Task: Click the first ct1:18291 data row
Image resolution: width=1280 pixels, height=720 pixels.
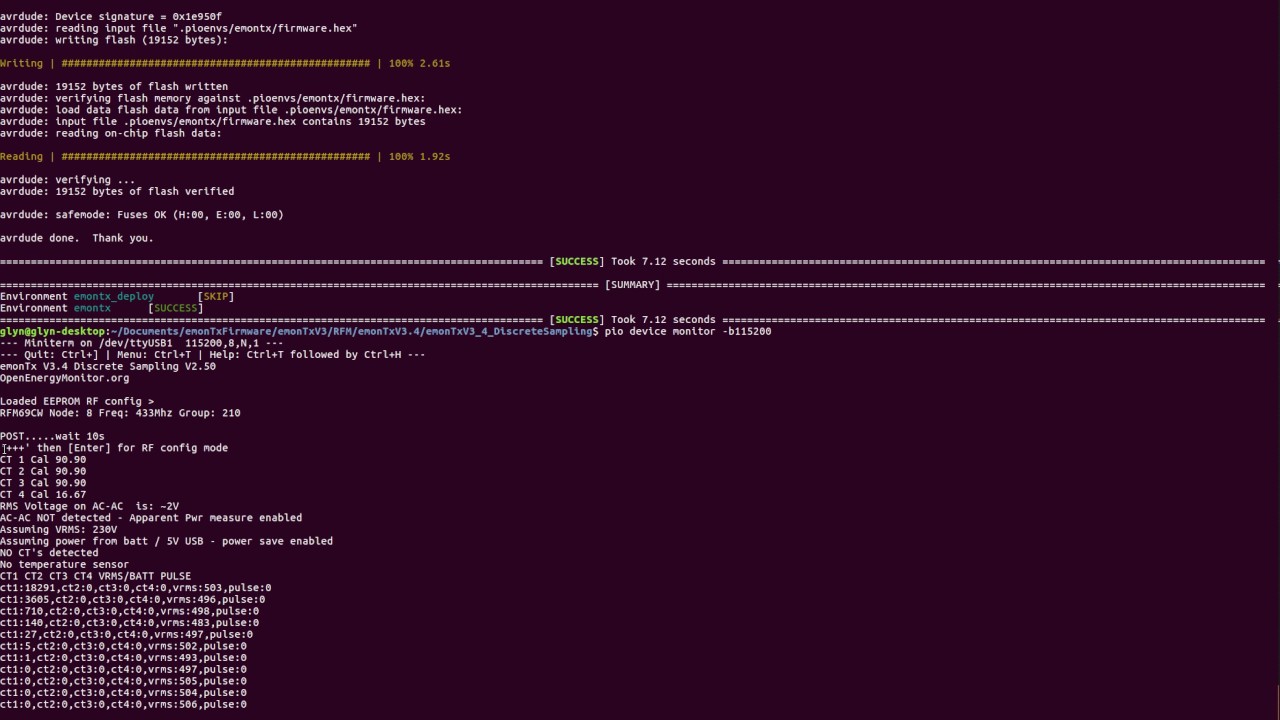Action: pyautogui.click(x=135, y=588)
